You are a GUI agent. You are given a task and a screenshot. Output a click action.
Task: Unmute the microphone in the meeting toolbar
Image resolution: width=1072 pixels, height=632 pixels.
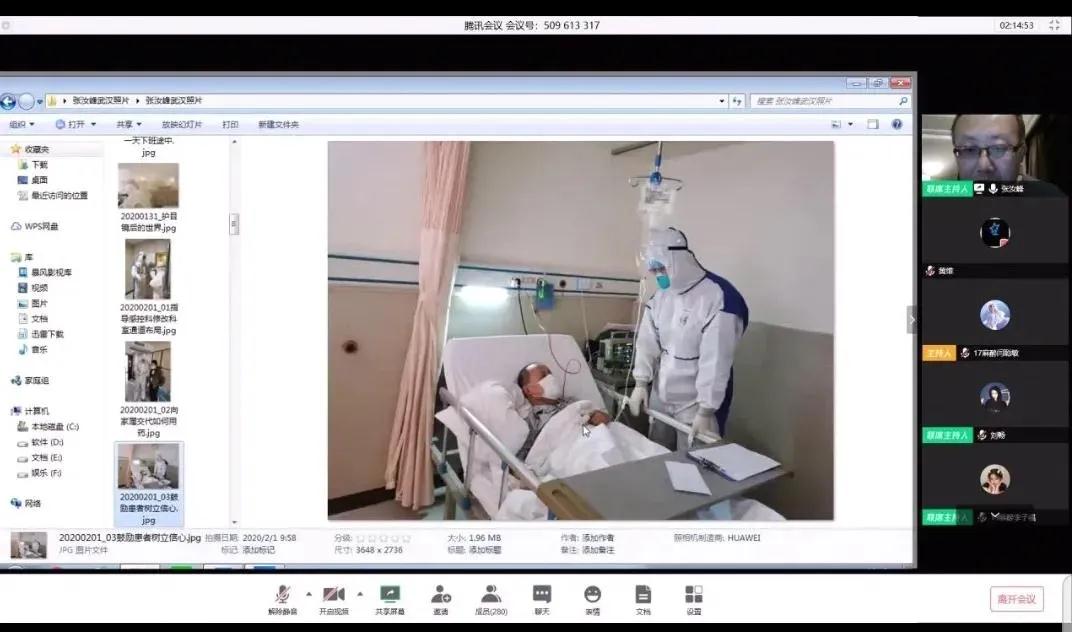click(283, 597)
